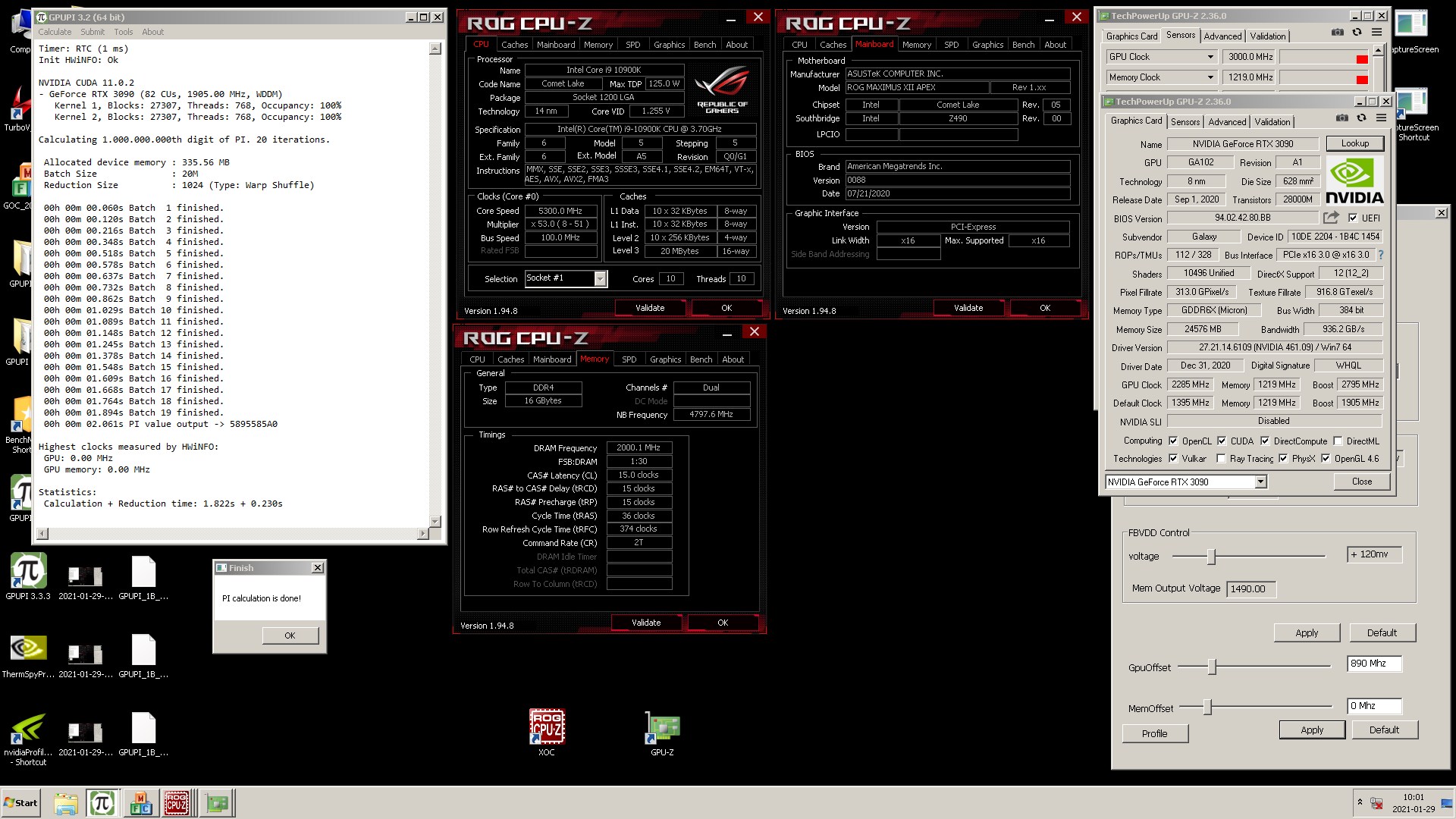Click refresh icon in back GPU-Z Sensors window
The image size is (1456, 819).
point(1357,32)
